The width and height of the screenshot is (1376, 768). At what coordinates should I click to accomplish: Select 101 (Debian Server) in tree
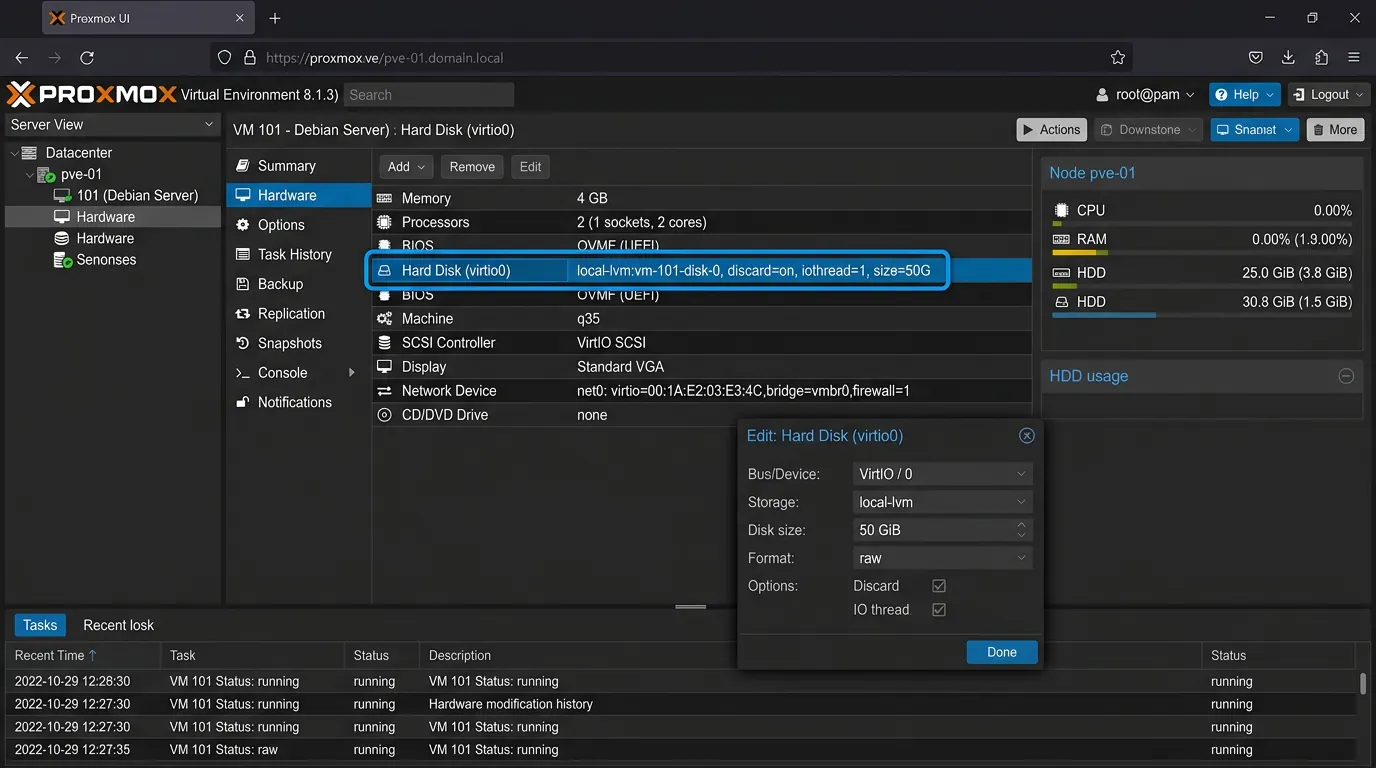(137, 195)
